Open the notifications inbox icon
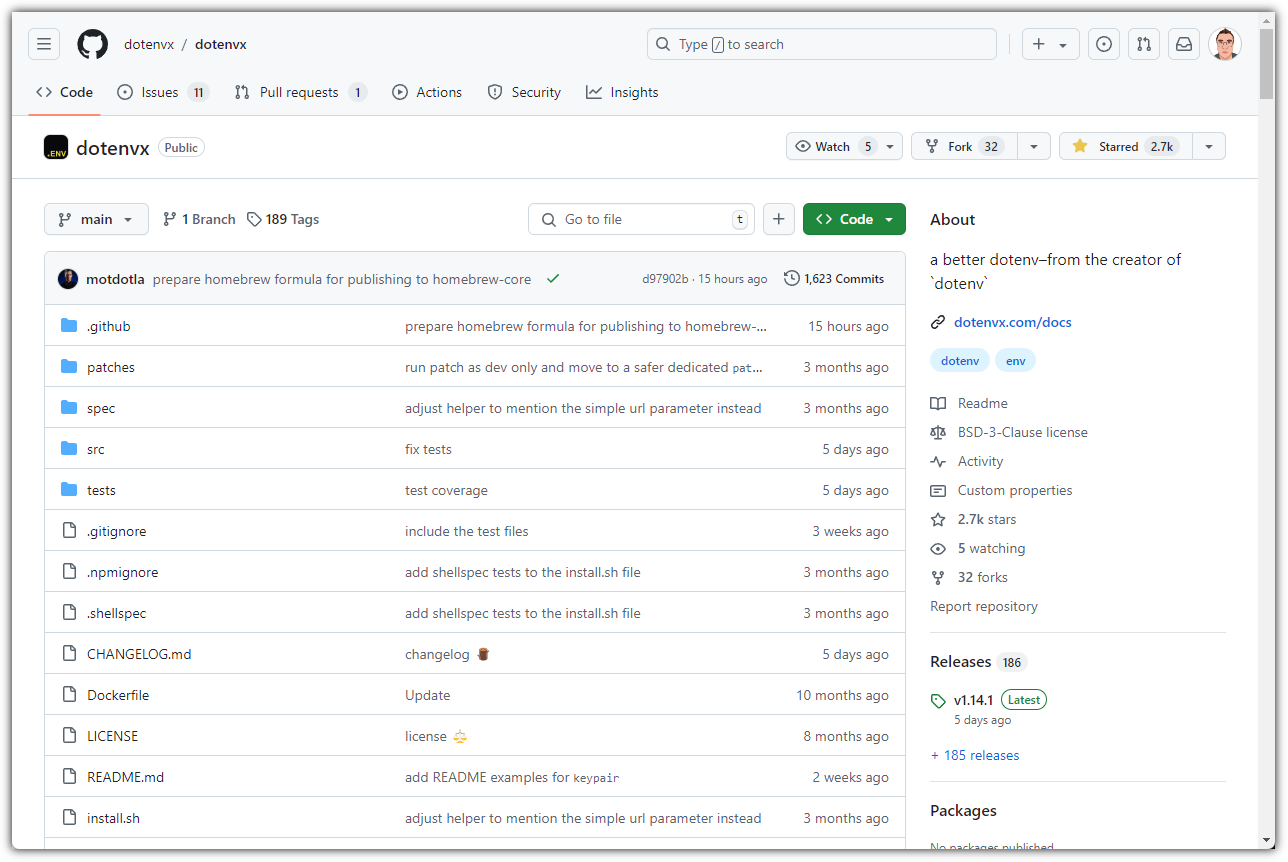Screen dimensions: 1288x862 point(1184,44)
